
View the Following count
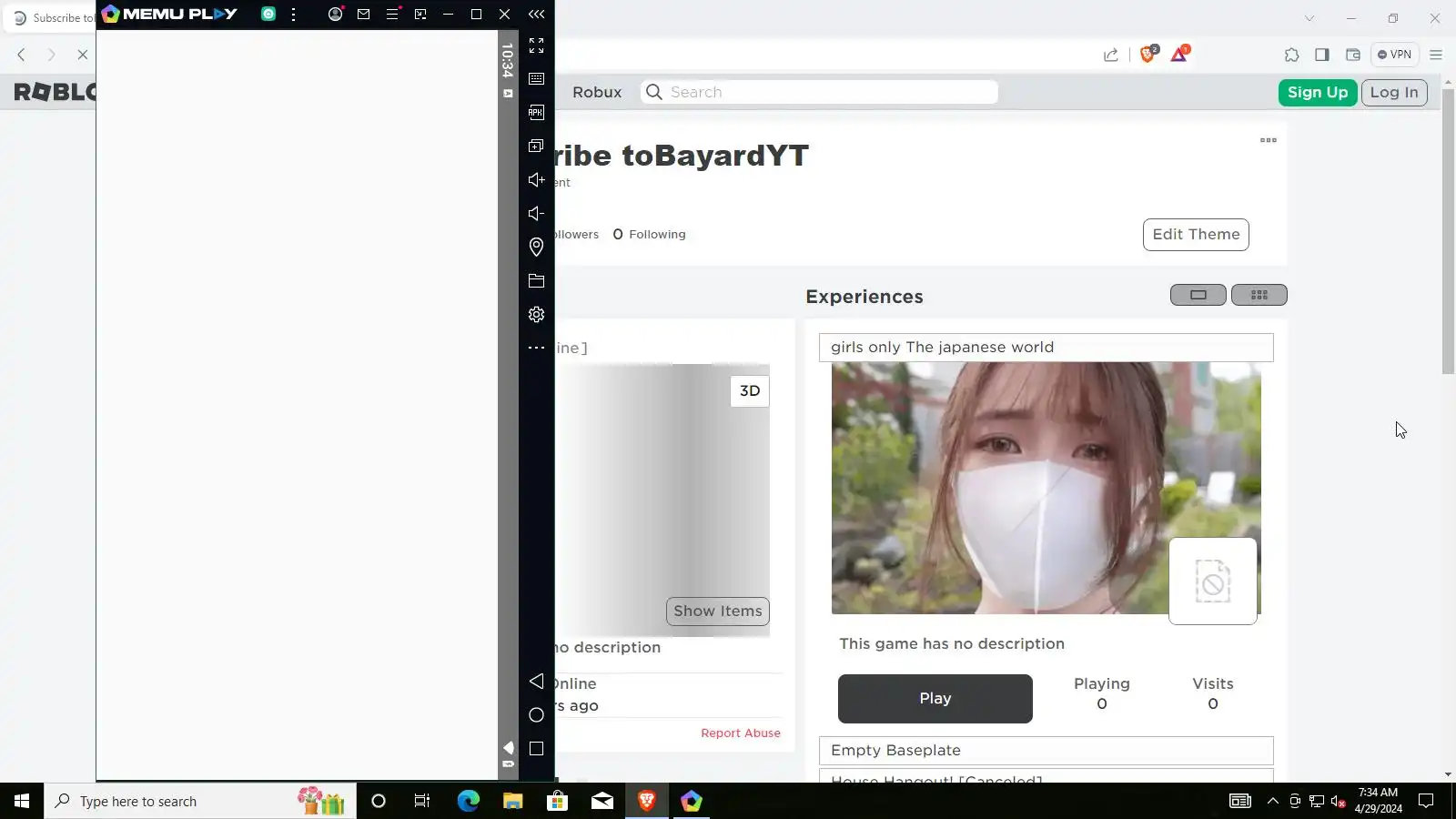[649, 235]
